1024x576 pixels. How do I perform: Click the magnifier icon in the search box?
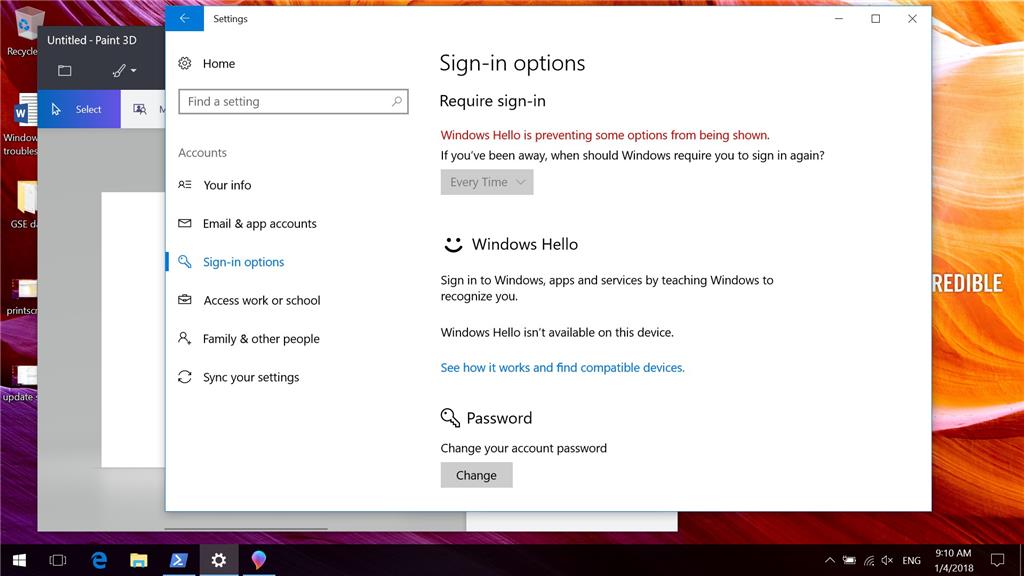[x=396, y=101]
